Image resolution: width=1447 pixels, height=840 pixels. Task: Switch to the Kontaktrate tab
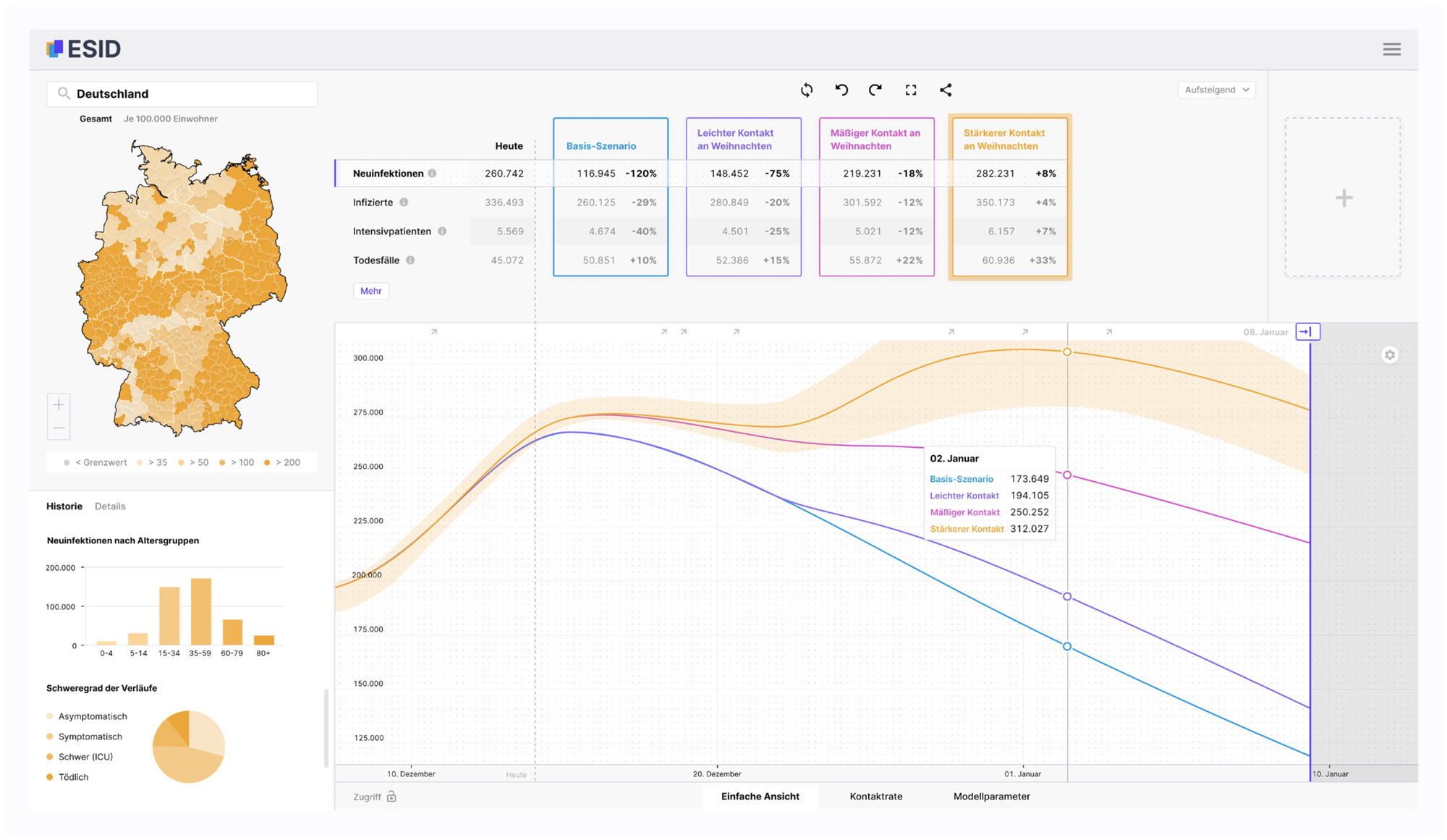pyautogui.click(x=875, y=797)
